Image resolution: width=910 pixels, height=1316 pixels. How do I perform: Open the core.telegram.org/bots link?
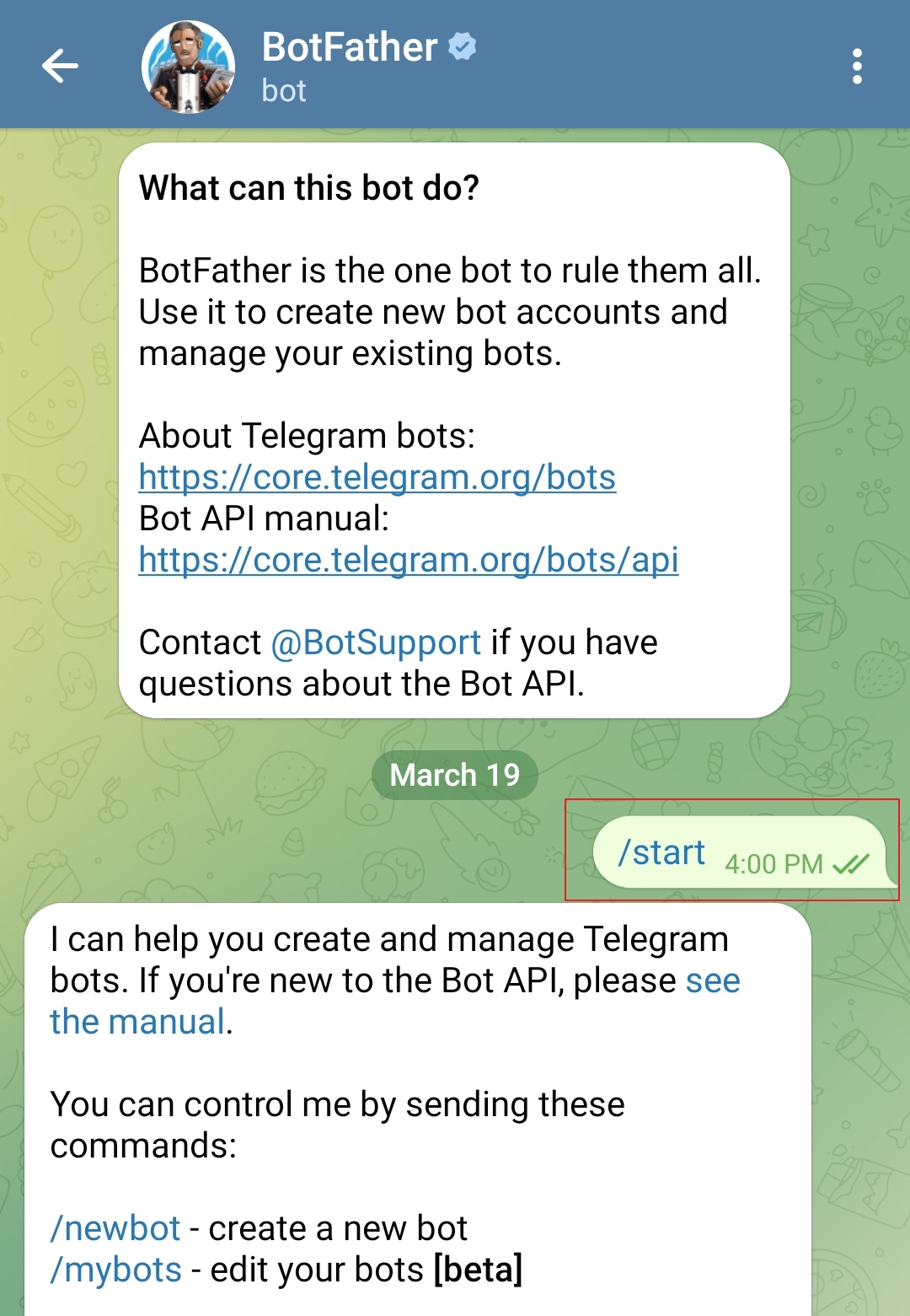click(x=377, y=477)
